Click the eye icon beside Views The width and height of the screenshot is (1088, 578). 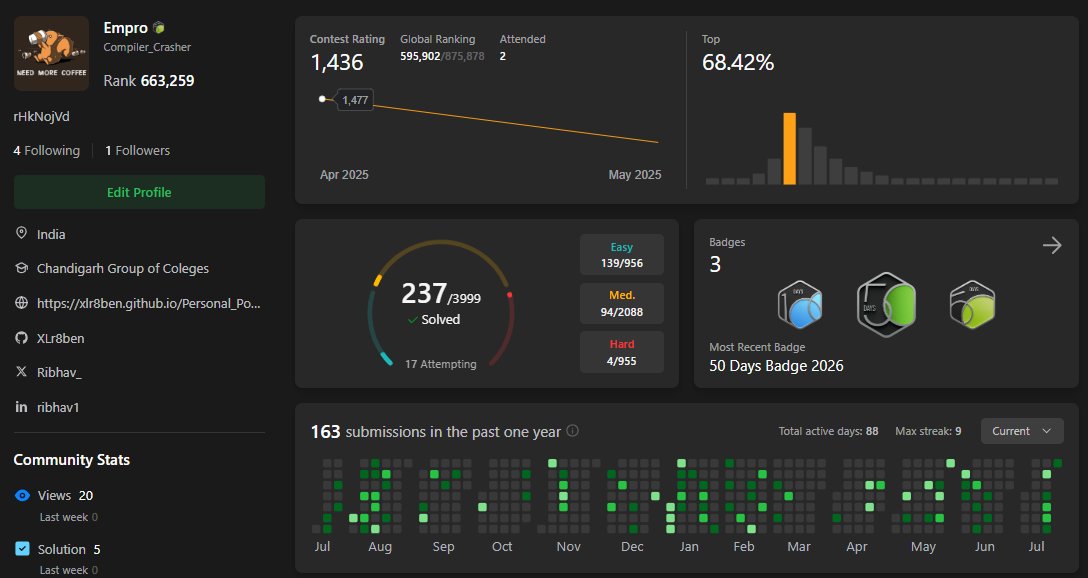coord(22,495)
